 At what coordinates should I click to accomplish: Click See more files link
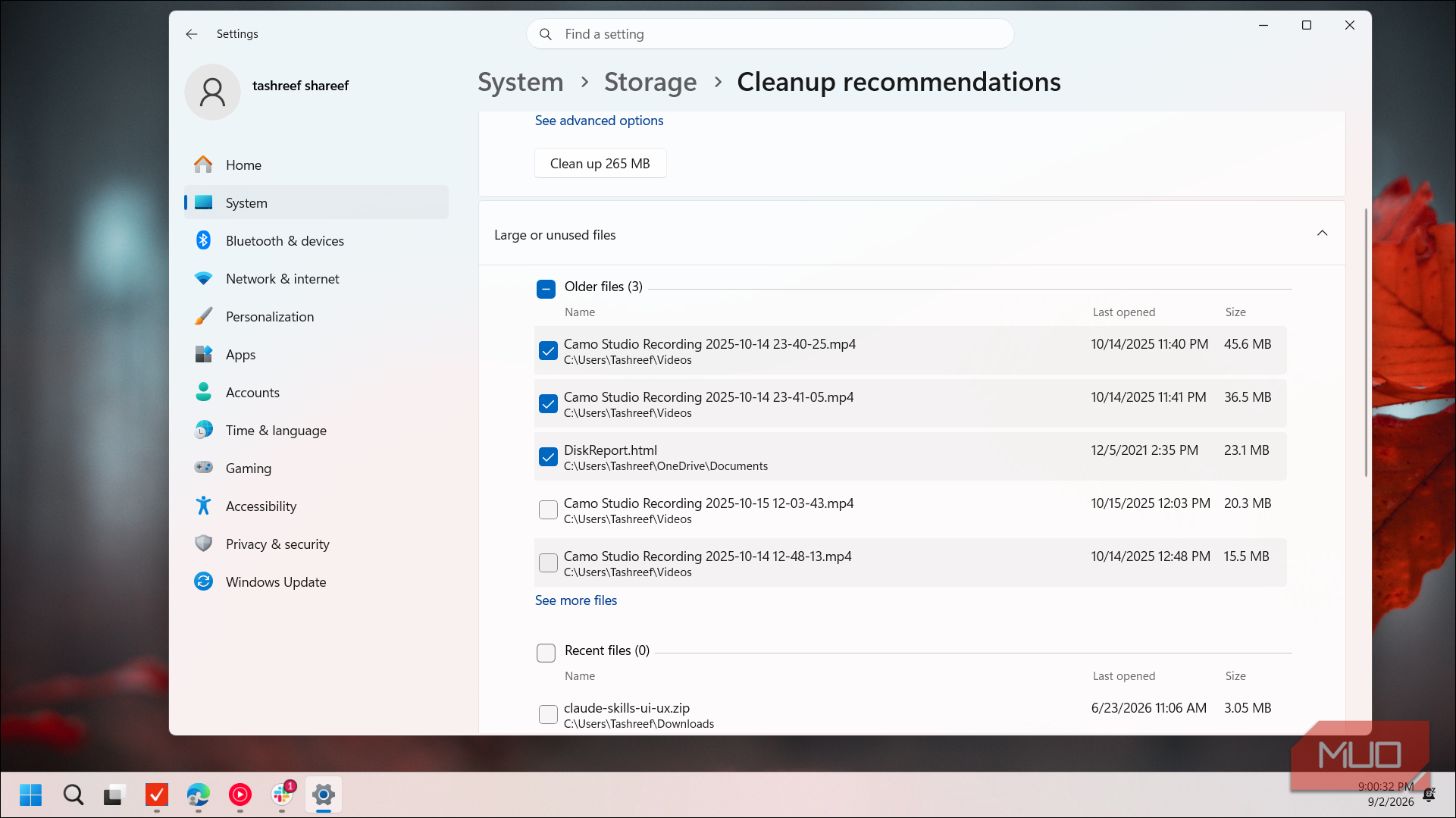576,600
